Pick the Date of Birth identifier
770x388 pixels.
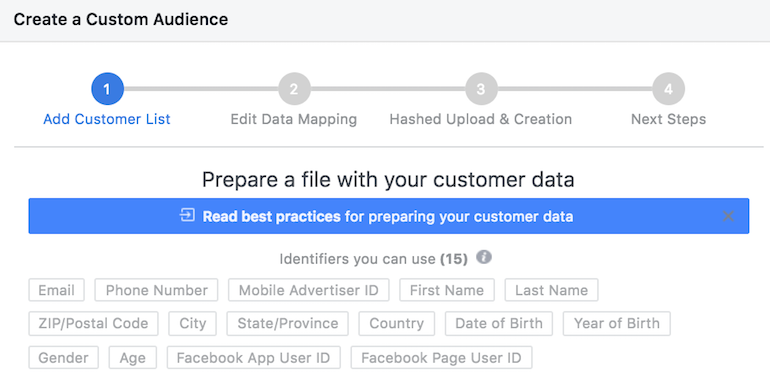(499, 323)
